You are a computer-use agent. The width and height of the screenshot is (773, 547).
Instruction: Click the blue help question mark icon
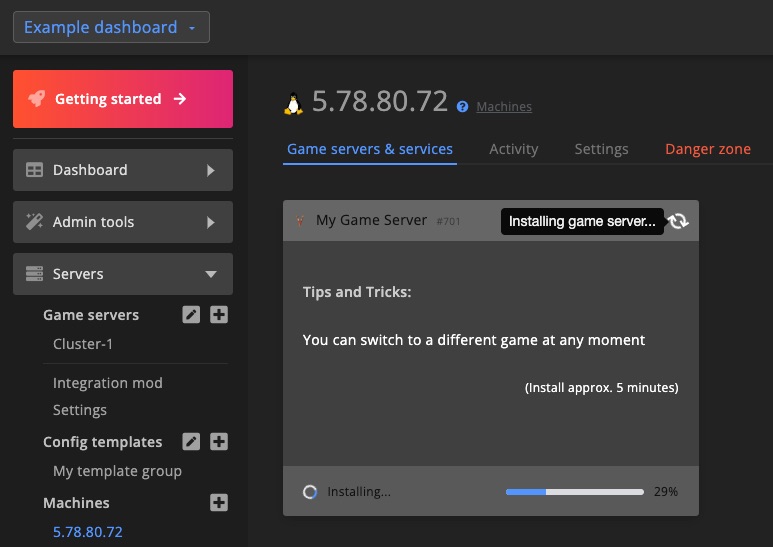coord(462,107)
